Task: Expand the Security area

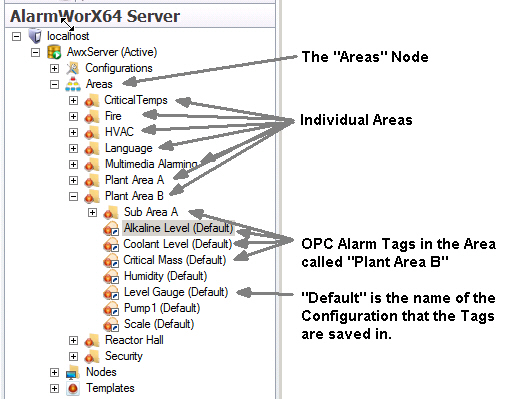Action: [x=73, y=356]
